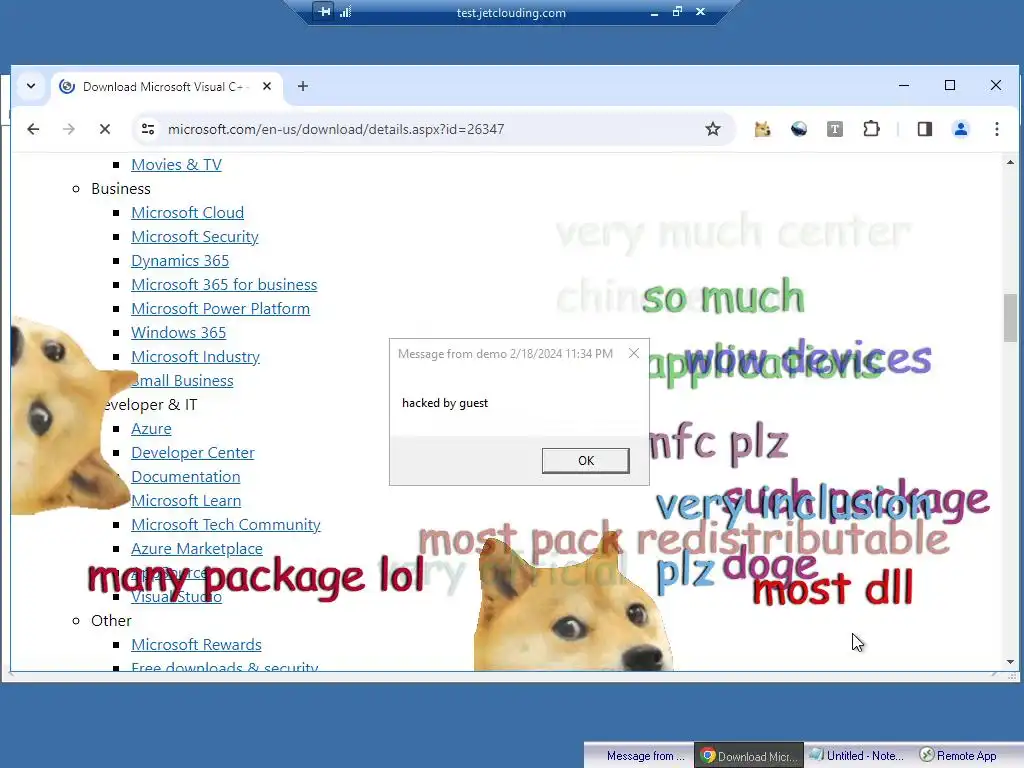Click the vertical scrollbar thumb
This screenshot has height=768, width=1024.
[x=1010, y=318]
